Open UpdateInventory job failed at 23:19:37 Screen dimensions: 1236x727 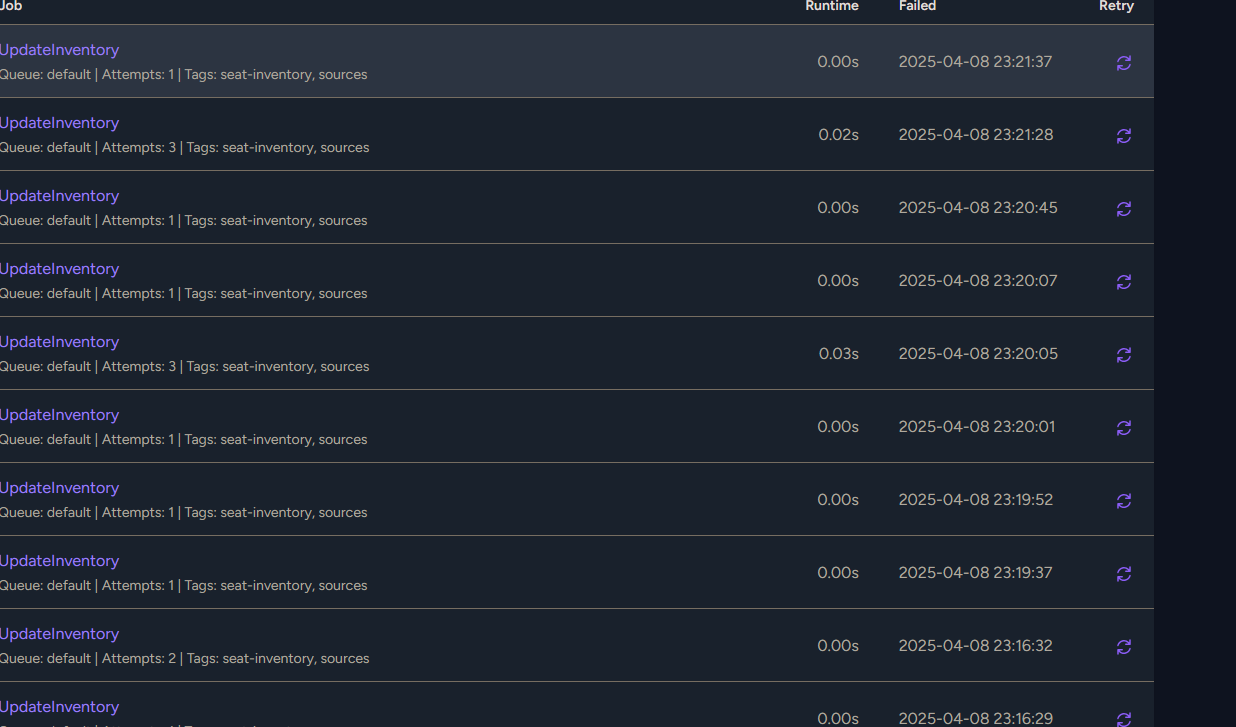pos(59,561)
